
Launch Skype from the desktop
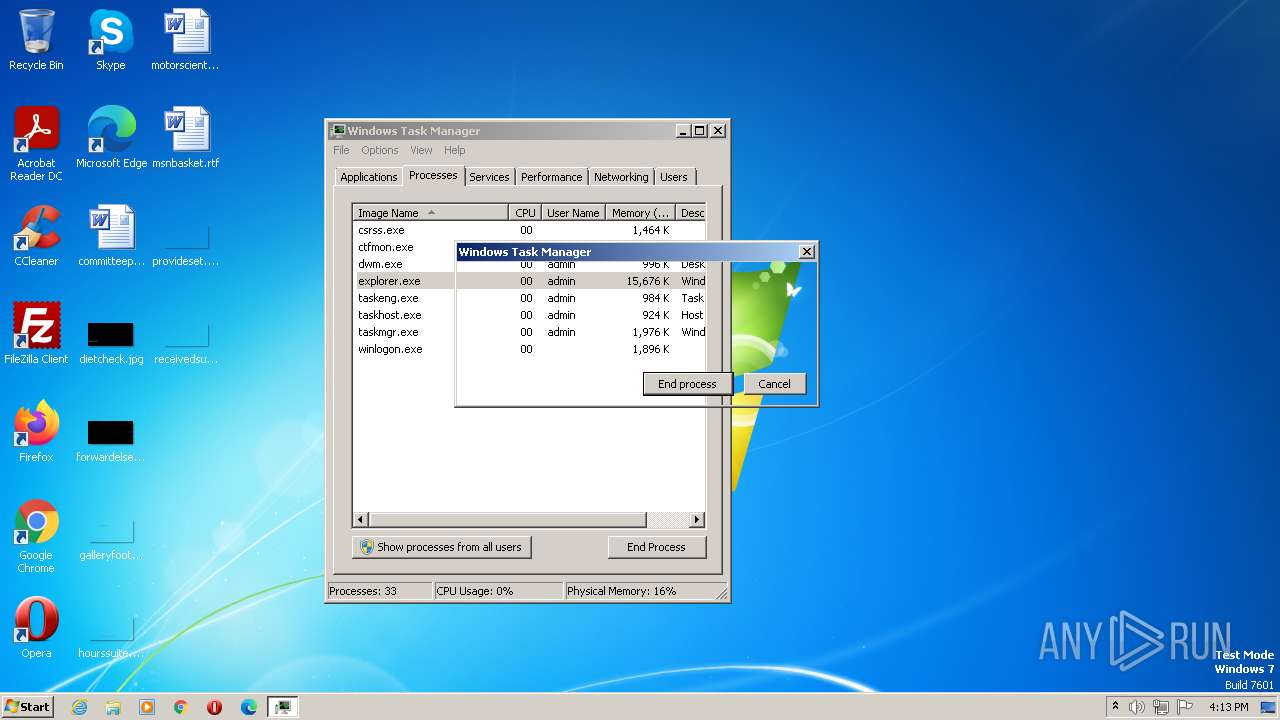click(x=110, y=40)
